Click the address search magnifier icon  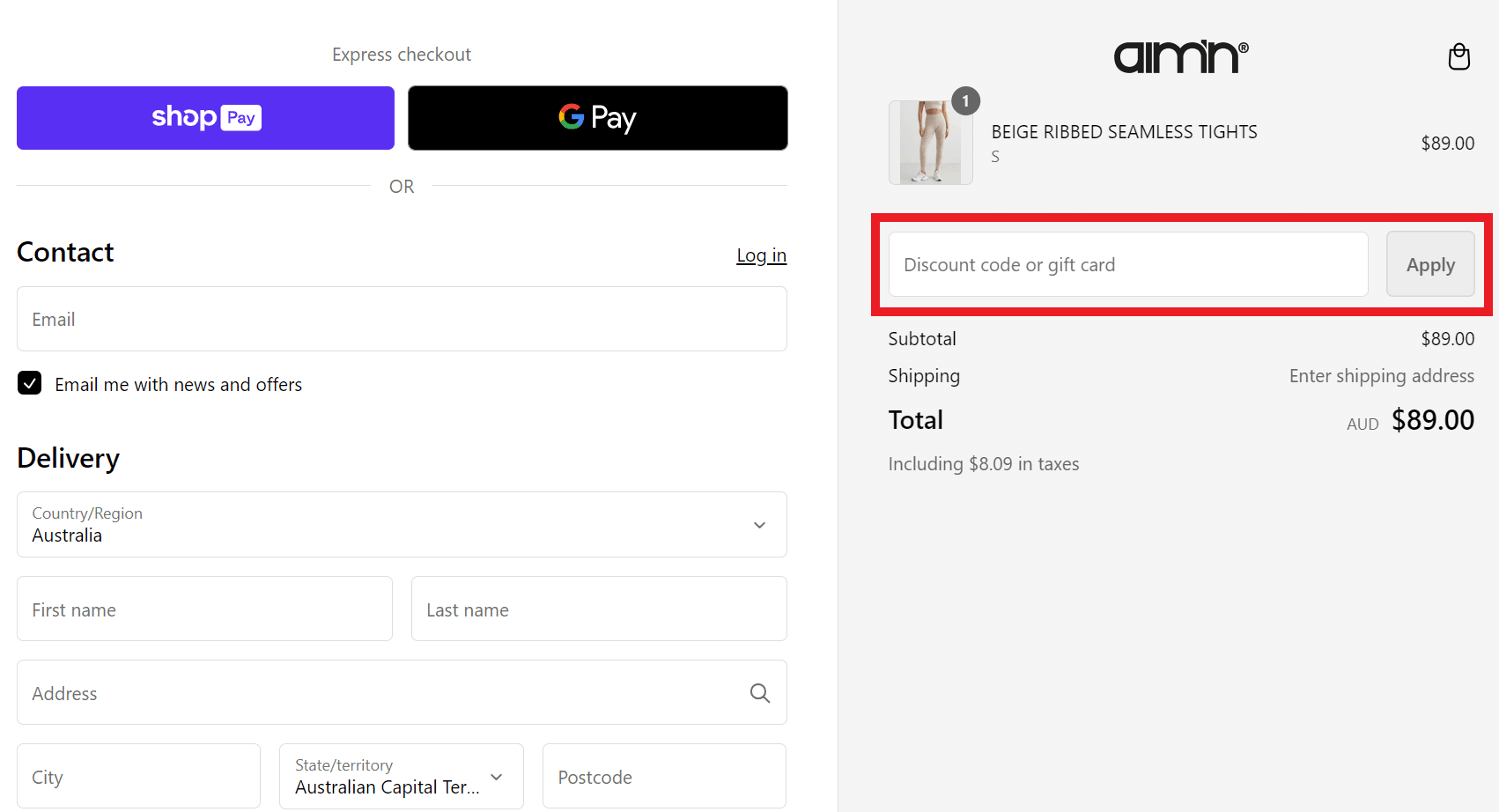(760, 693)
